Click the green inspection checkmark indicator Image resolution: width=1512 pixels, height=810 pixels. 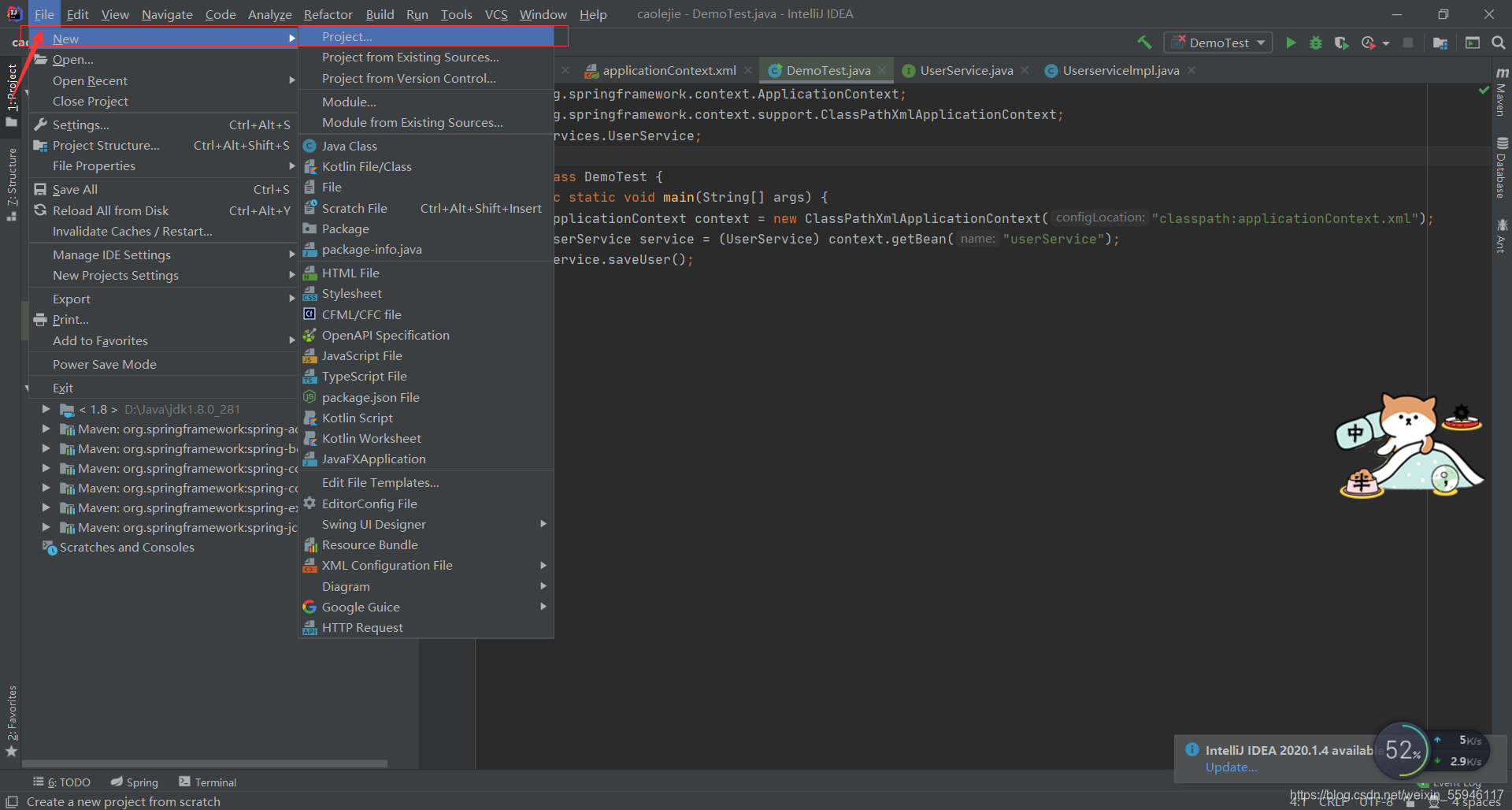pos(1484,91)
